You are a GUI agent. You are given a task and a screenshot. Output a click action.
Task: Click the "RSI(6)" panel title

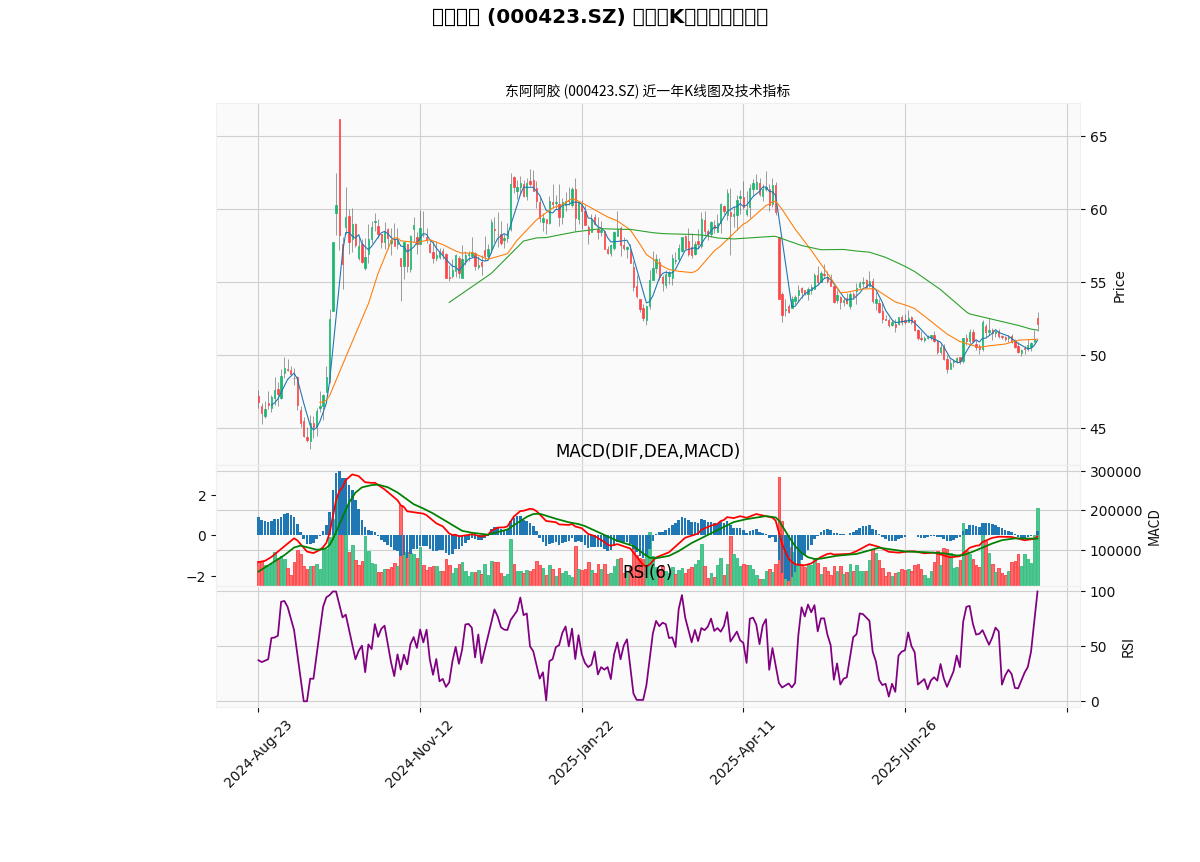[x=648, y=572]
